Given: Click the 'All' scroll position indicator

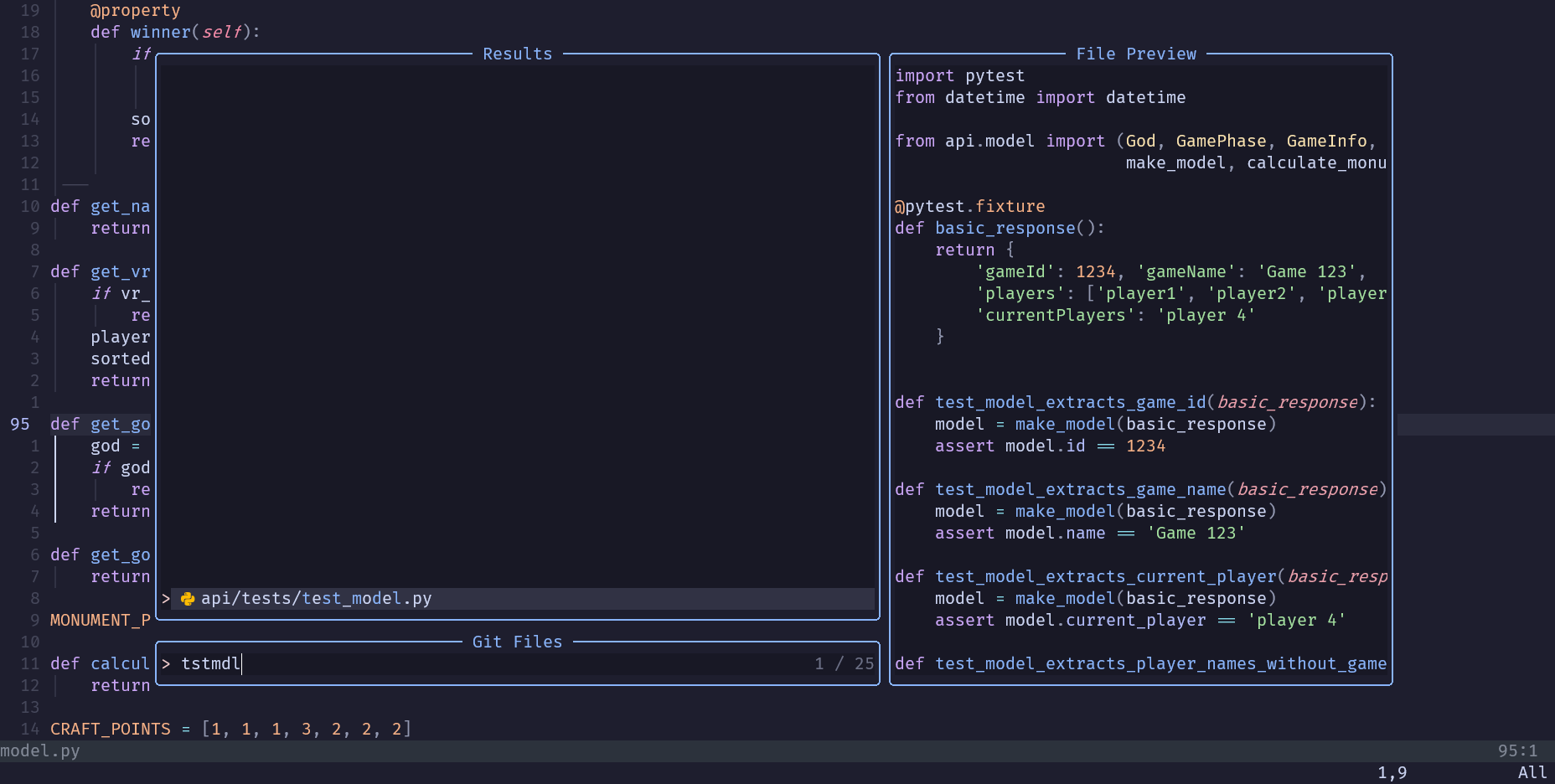Looking at the screenshot, I should (1533, 773).
